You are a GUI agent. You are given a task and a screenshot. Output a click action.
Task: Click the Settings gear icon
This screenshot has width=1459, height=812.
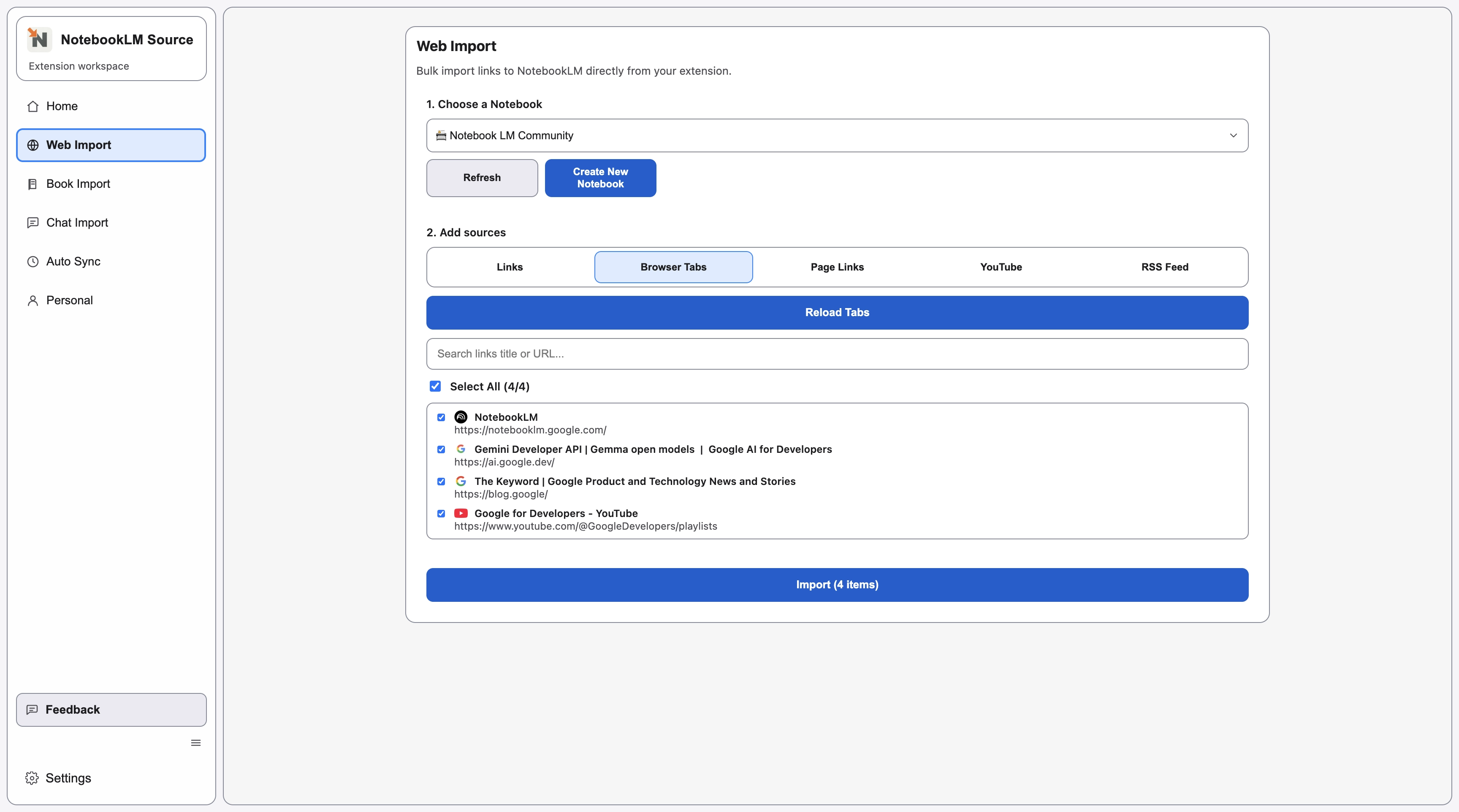[x=32, y=777]
